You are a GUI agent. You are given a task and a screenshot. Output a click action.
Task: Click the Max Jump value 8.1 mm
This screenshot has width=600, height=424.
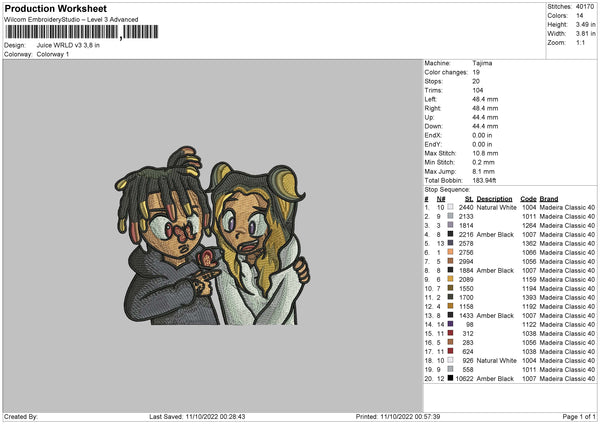coord(483,171)
